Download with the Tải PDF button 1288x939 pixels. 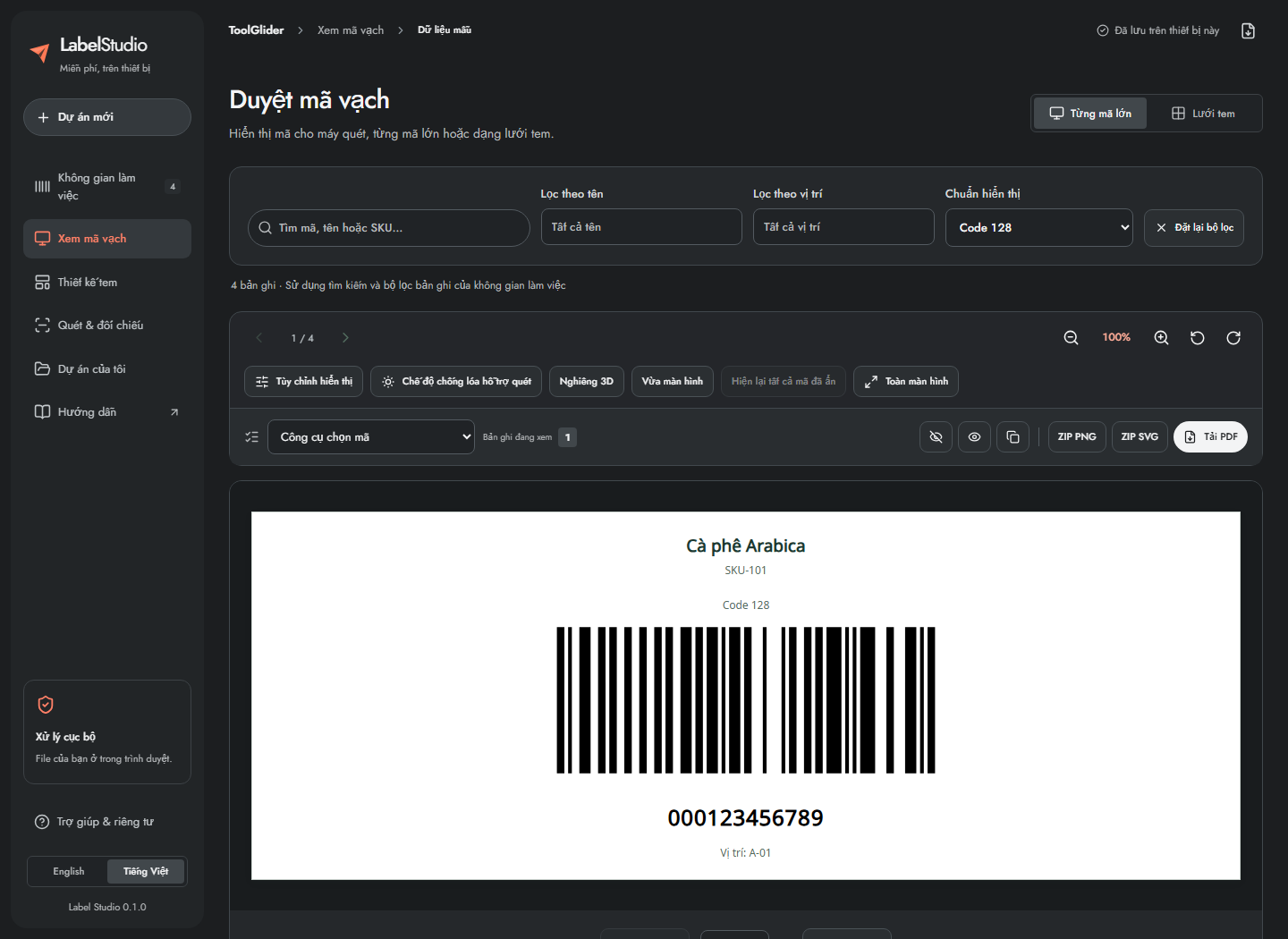(1210, 437)
